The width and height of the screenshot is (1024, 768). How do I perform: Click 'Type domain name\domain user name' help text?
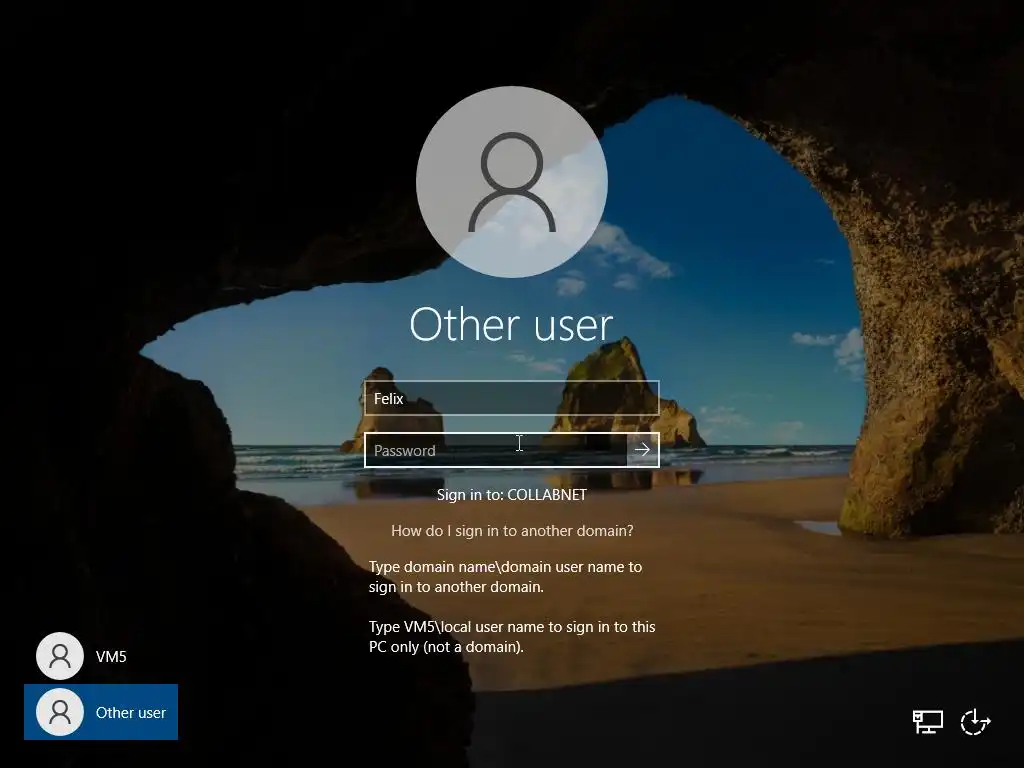click(x=505, y=577)
